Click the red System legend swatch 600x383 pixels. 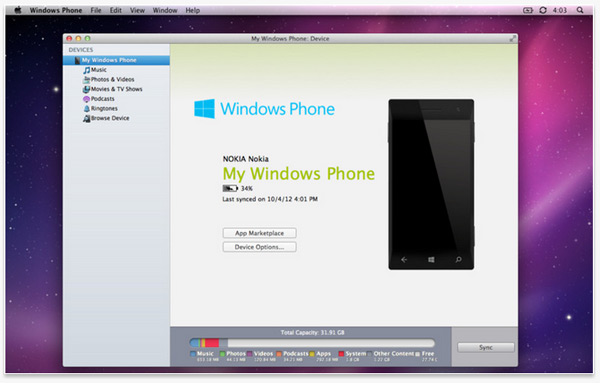pos(341,354)
